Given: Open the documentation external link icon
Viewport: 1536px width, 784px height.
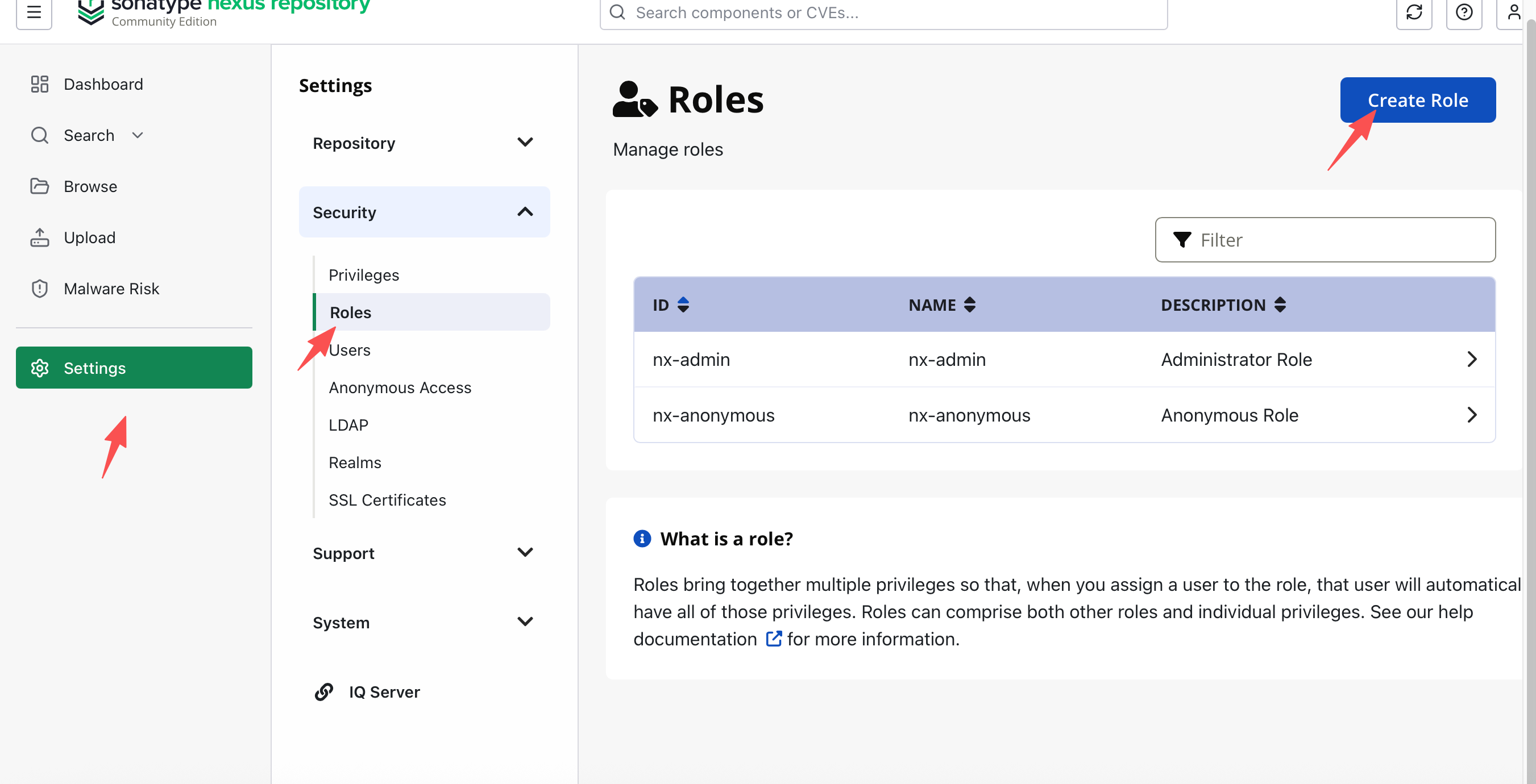Looking at the screenshot, I should pyautogui.click(x=773, y=639).
